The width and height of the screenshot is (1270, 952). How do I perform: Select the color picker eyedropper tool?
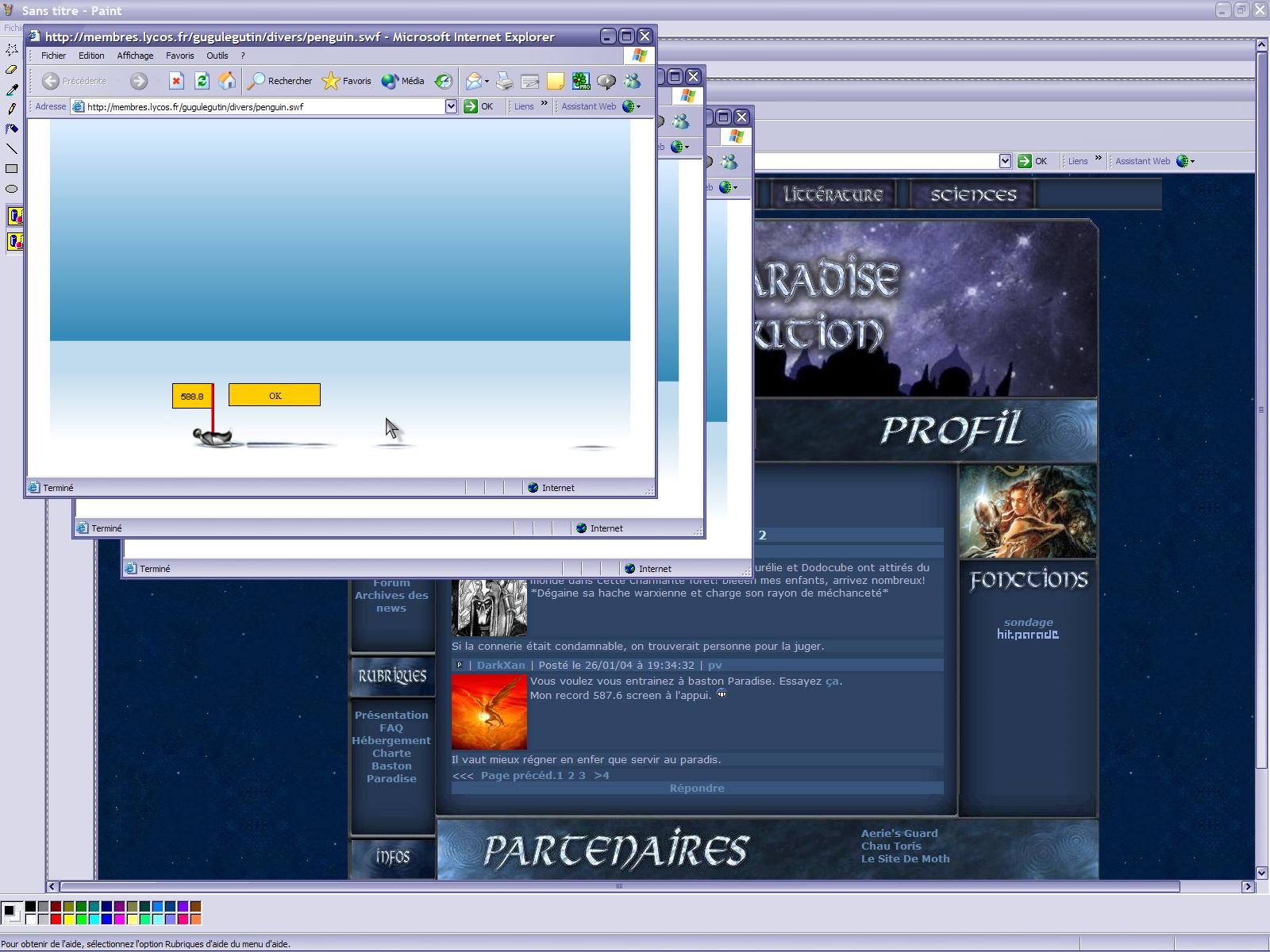pyautogui.click(x=12, y=89)
